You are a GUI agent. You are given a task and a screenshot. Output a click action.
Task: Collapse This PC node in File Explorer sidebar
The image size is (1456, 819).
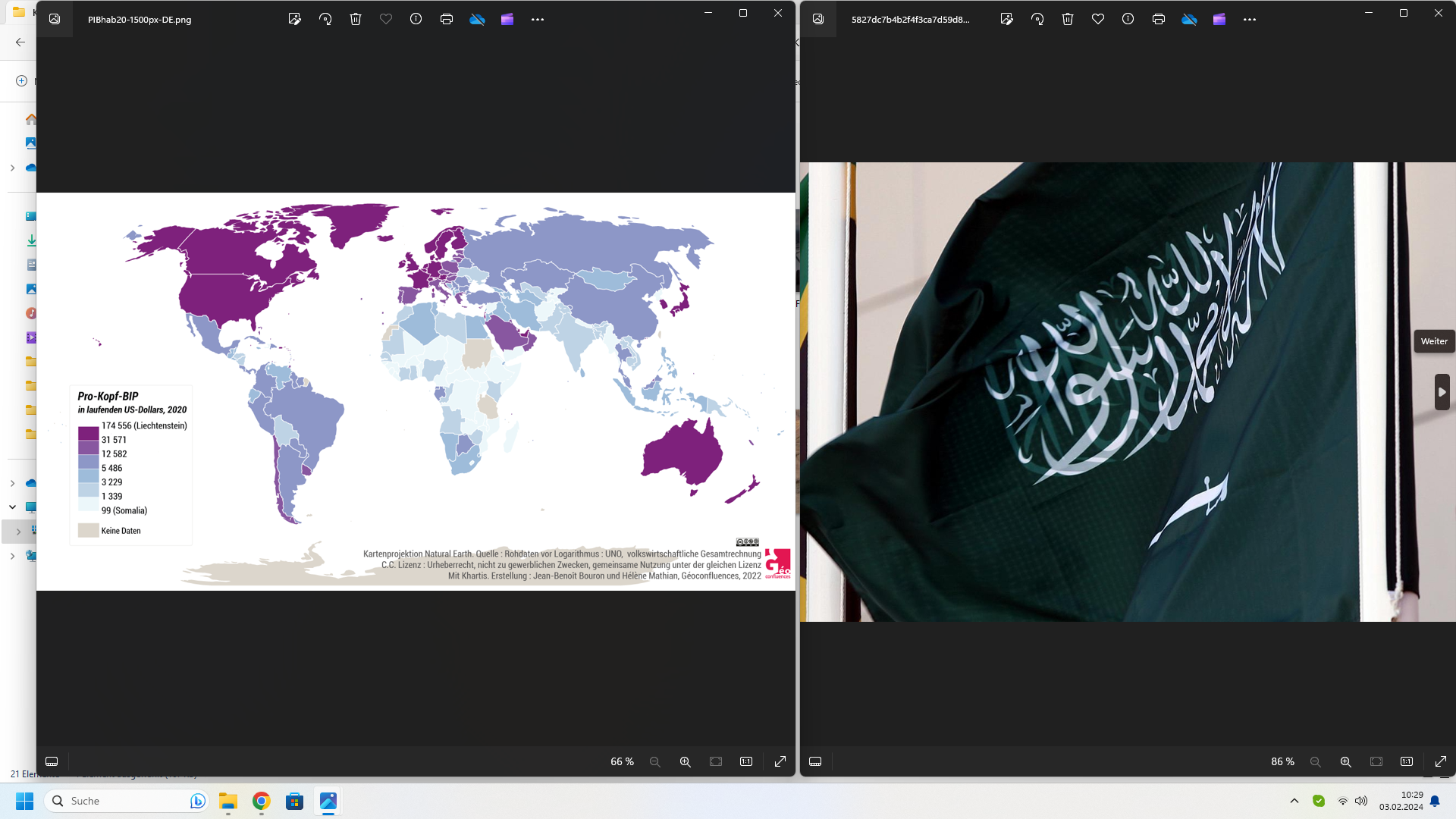coord(12,507)
